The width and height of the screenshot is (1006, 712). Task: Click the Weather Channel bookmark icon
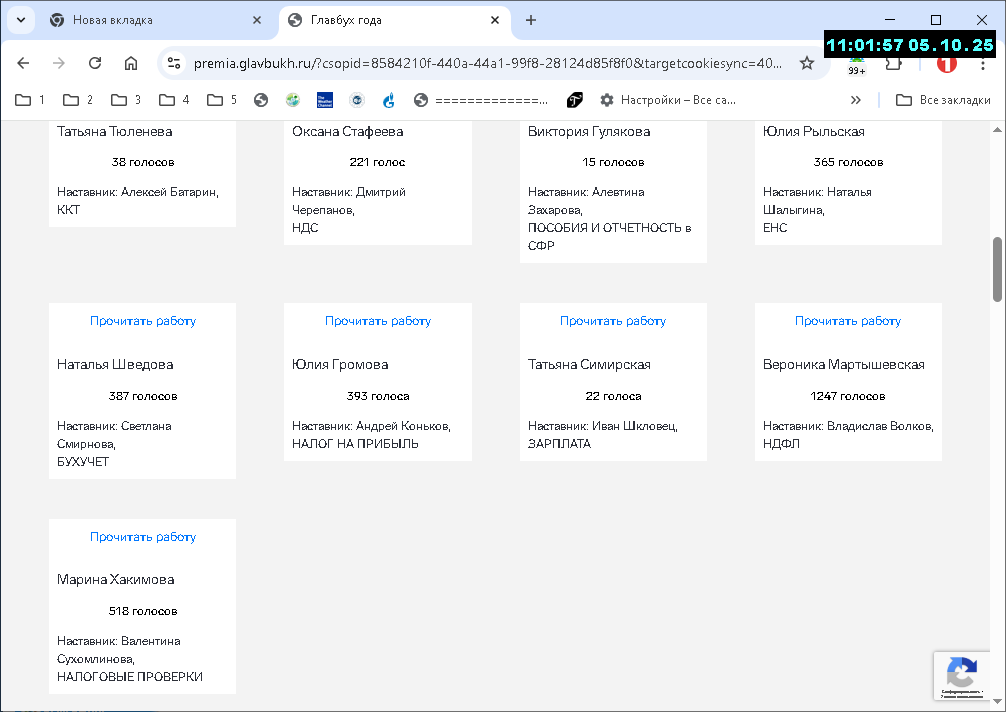click(325, 100)
